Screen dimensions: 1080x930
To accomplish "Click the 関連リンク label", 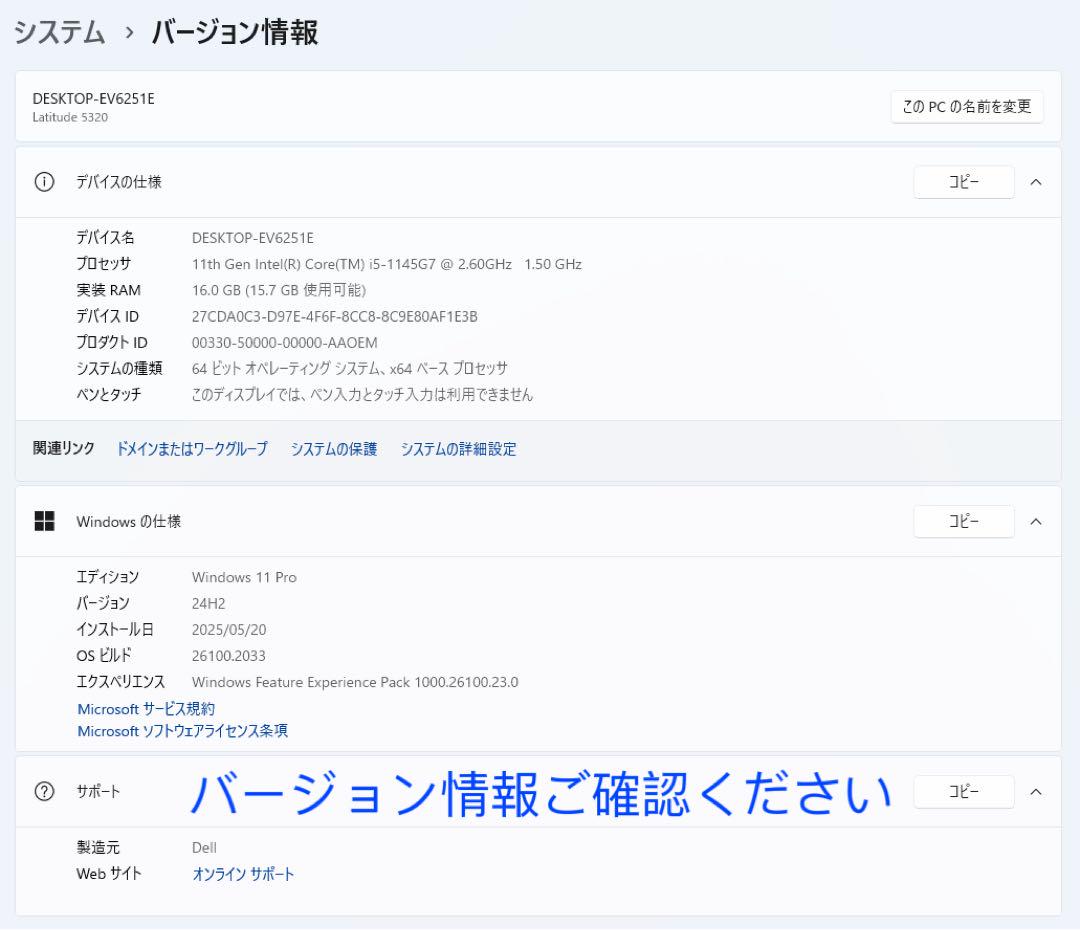I will coord(63,448).
